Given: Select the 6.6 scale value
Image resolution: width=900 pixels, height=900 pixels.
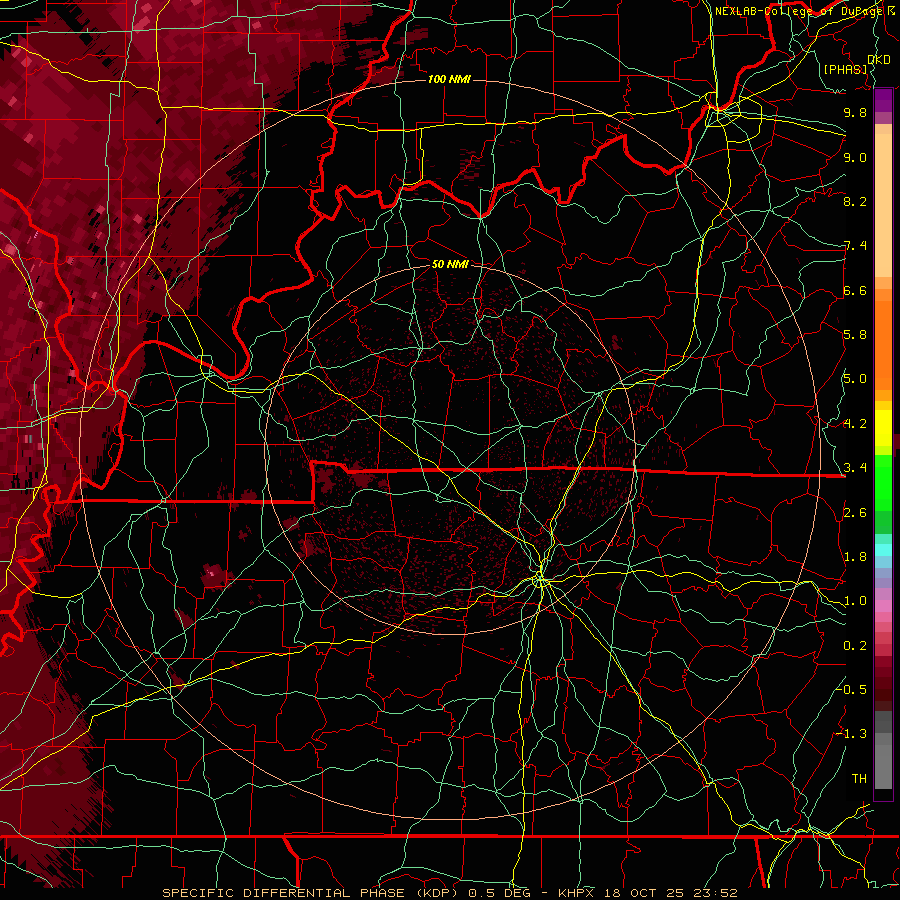Looking at the screenshot, I should pyautogui.click(x=855, y=290).
